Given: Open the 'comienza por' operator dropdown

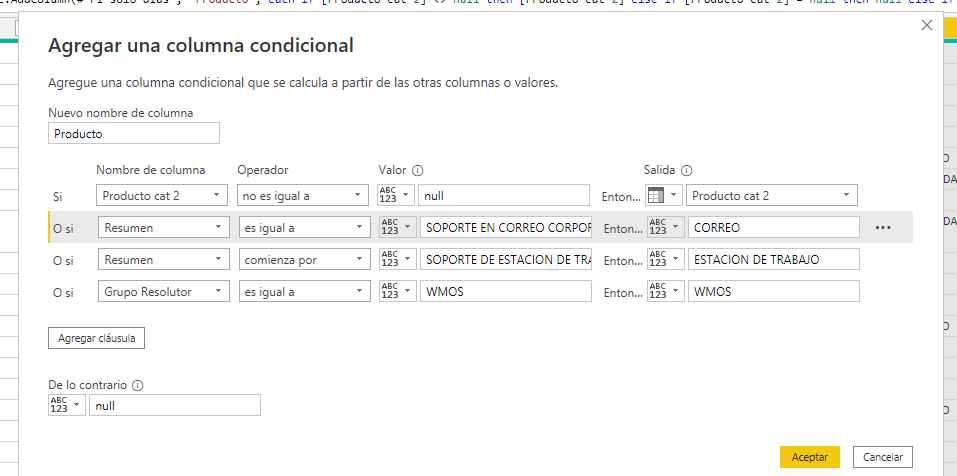Looking at the screenshot, I should pos(305,259).
